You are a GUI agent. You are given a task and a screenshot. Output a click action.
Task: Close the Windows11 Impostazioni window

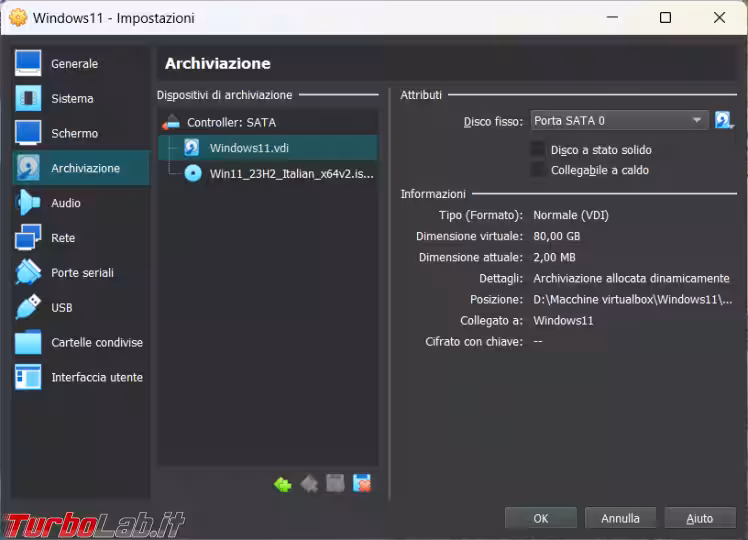coord(719,18)
